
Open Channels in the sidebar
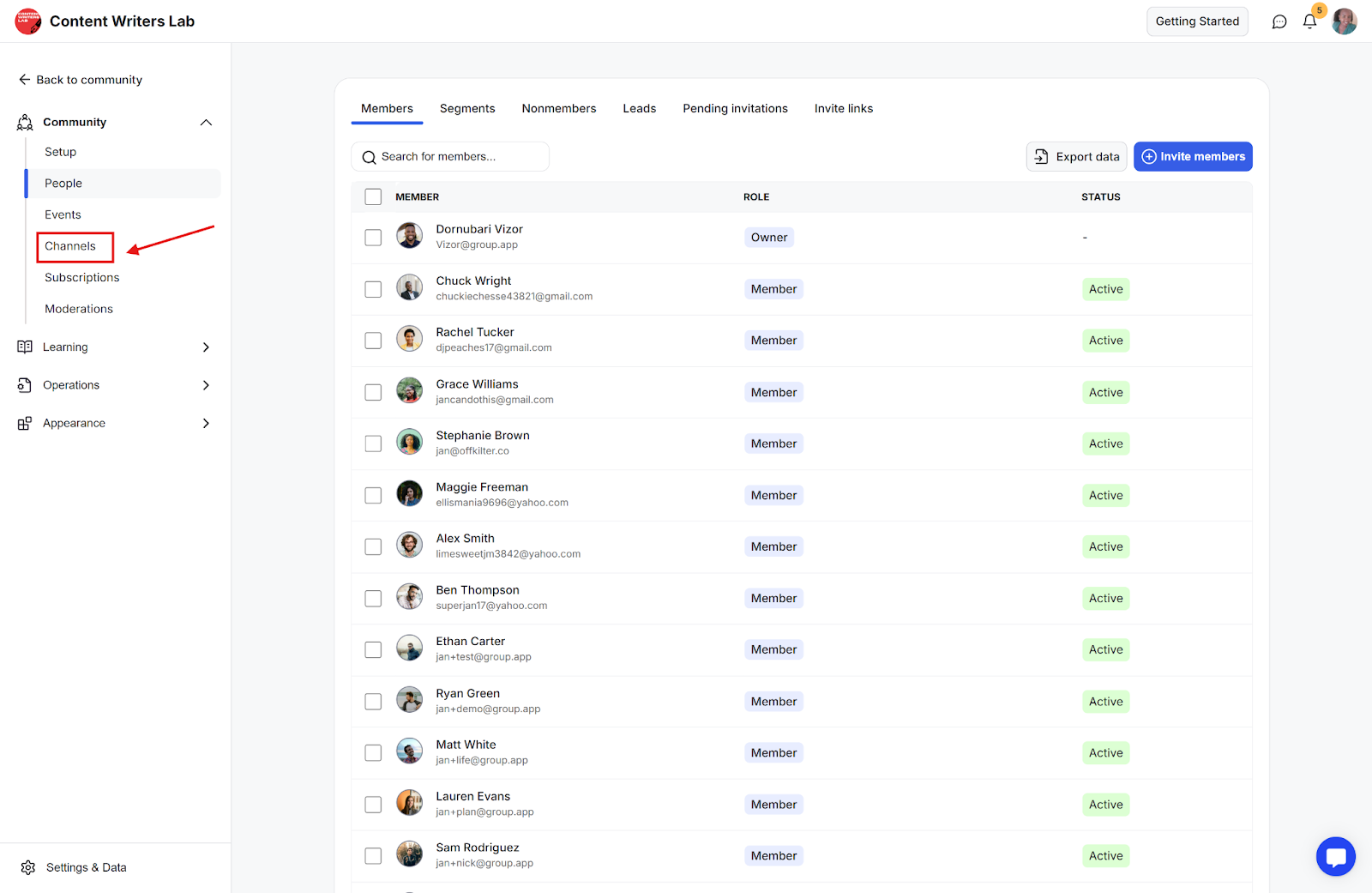pos(70,246)
